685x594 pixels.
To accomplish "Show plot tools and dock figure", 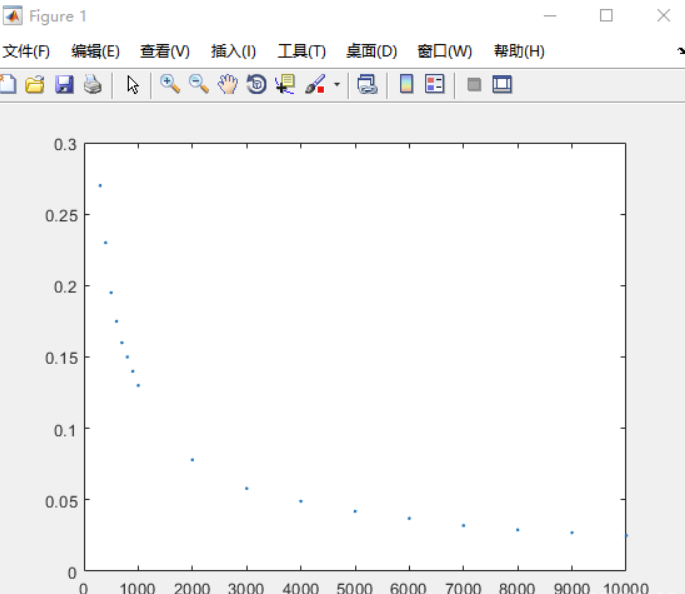I will click(502, 85).
